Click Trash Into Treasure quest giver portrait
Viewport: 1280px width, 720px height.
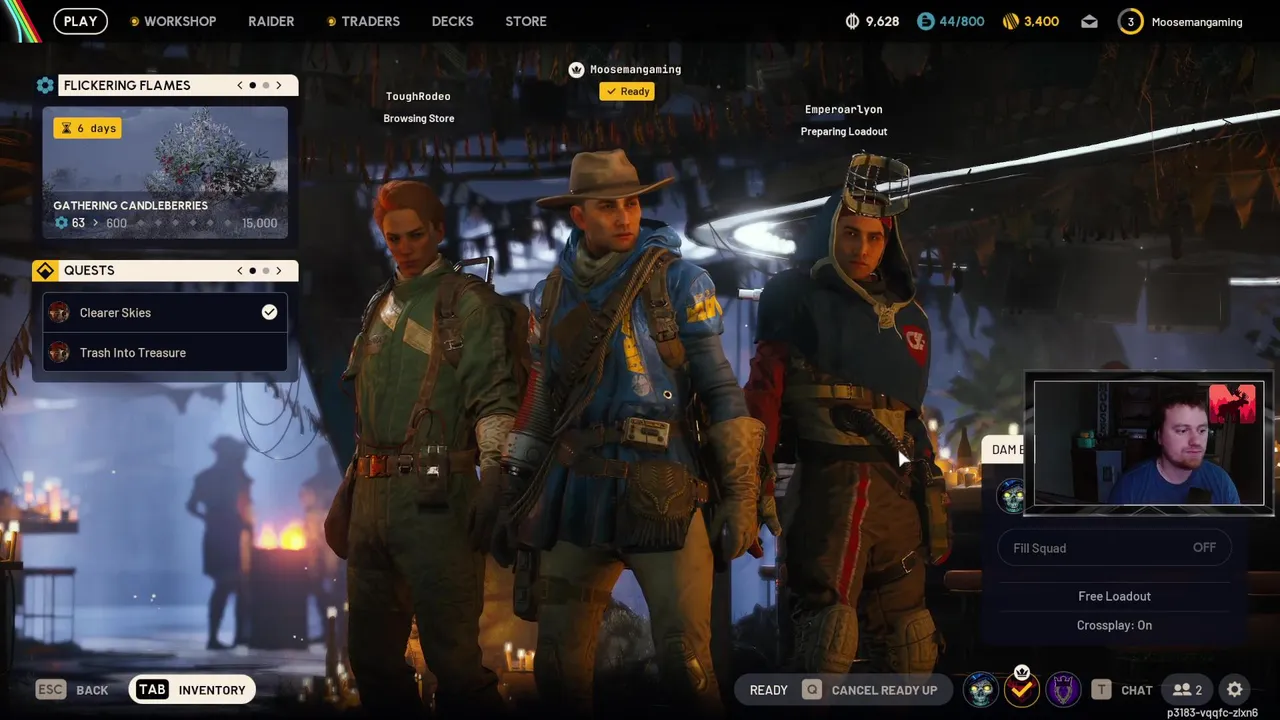click(59, 352)
